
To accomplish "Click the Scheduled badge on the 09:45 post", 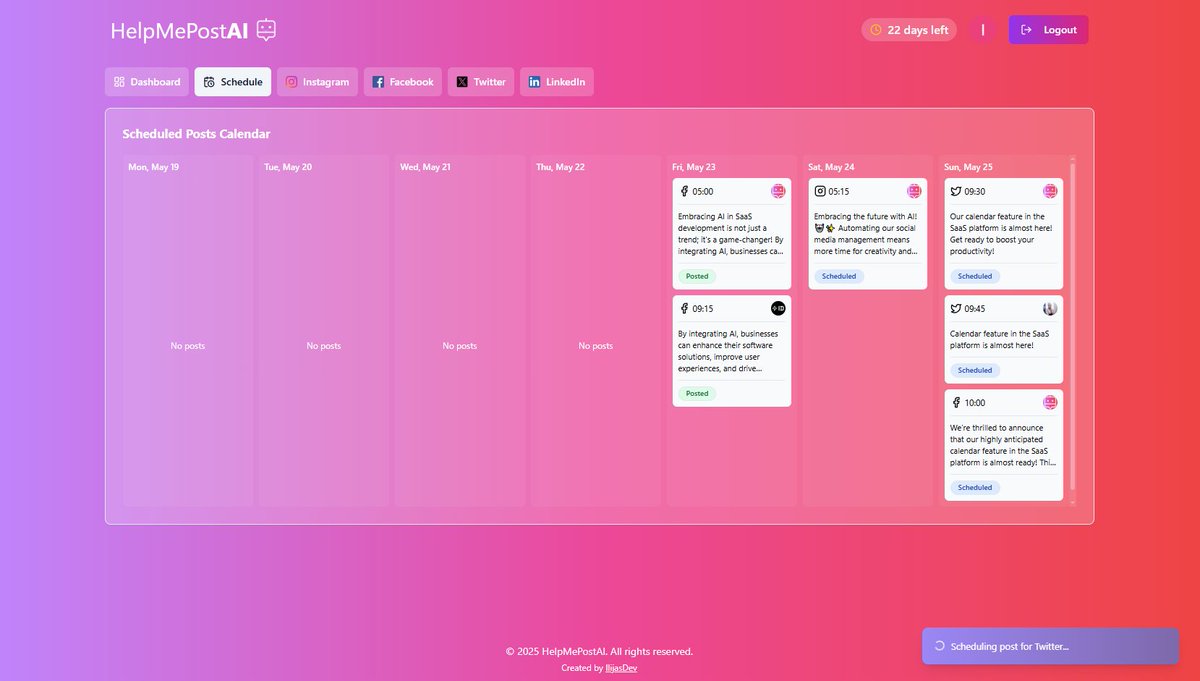I will coord(975,370).
